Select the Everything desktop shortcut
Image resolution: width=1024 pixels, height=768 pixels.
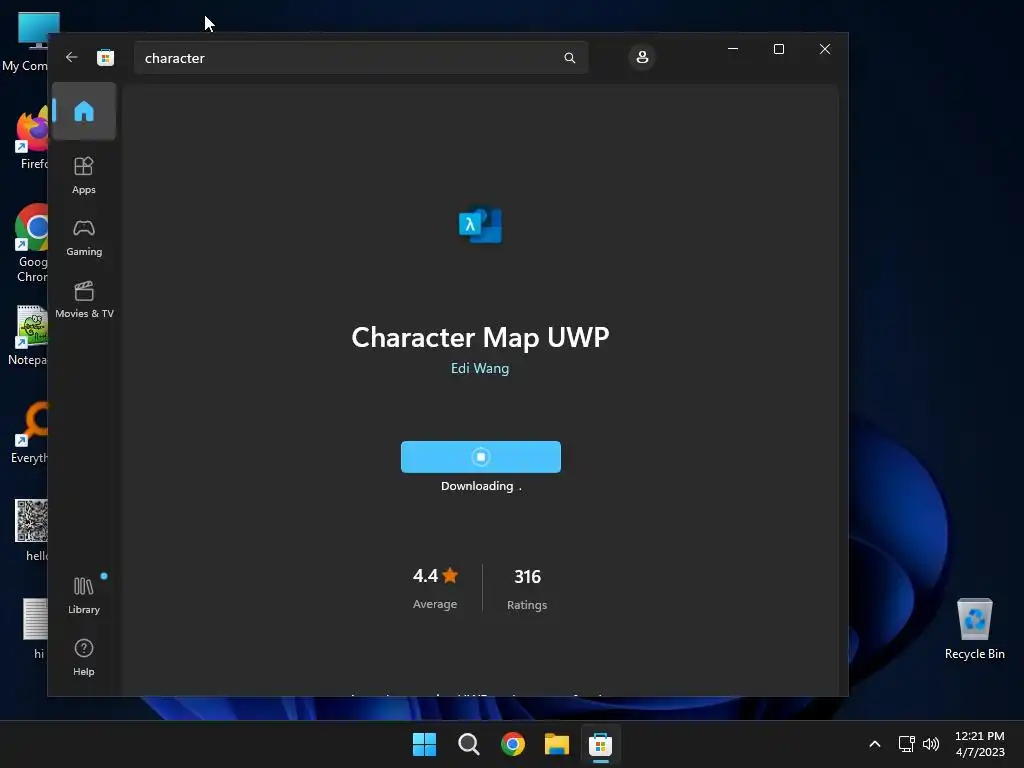coord(29,434)
